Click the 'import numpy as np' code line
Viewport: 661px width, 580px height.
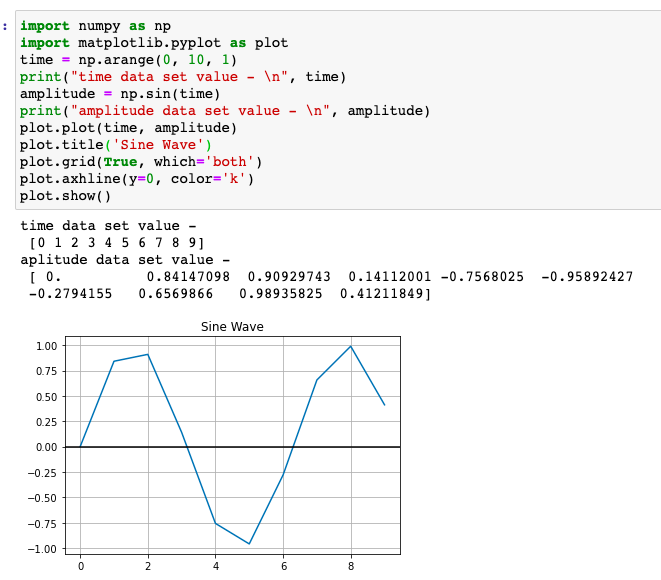[95, 26]
